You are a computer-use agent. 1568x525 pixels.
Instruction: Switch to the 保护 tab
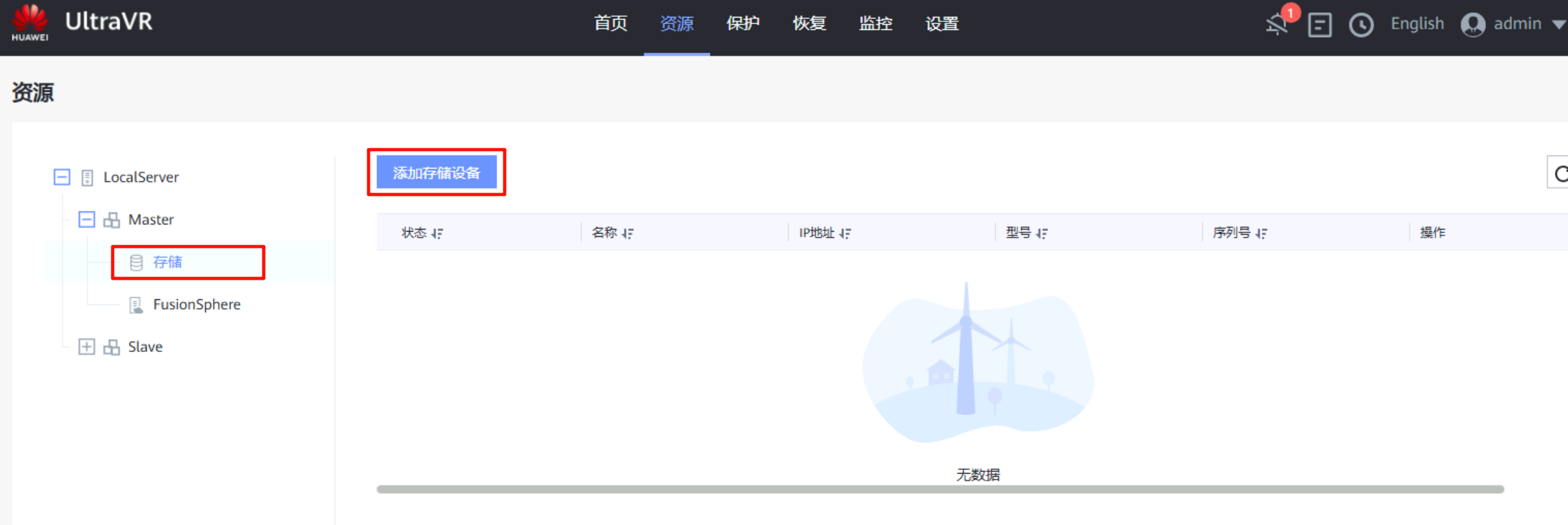point(743,24)
